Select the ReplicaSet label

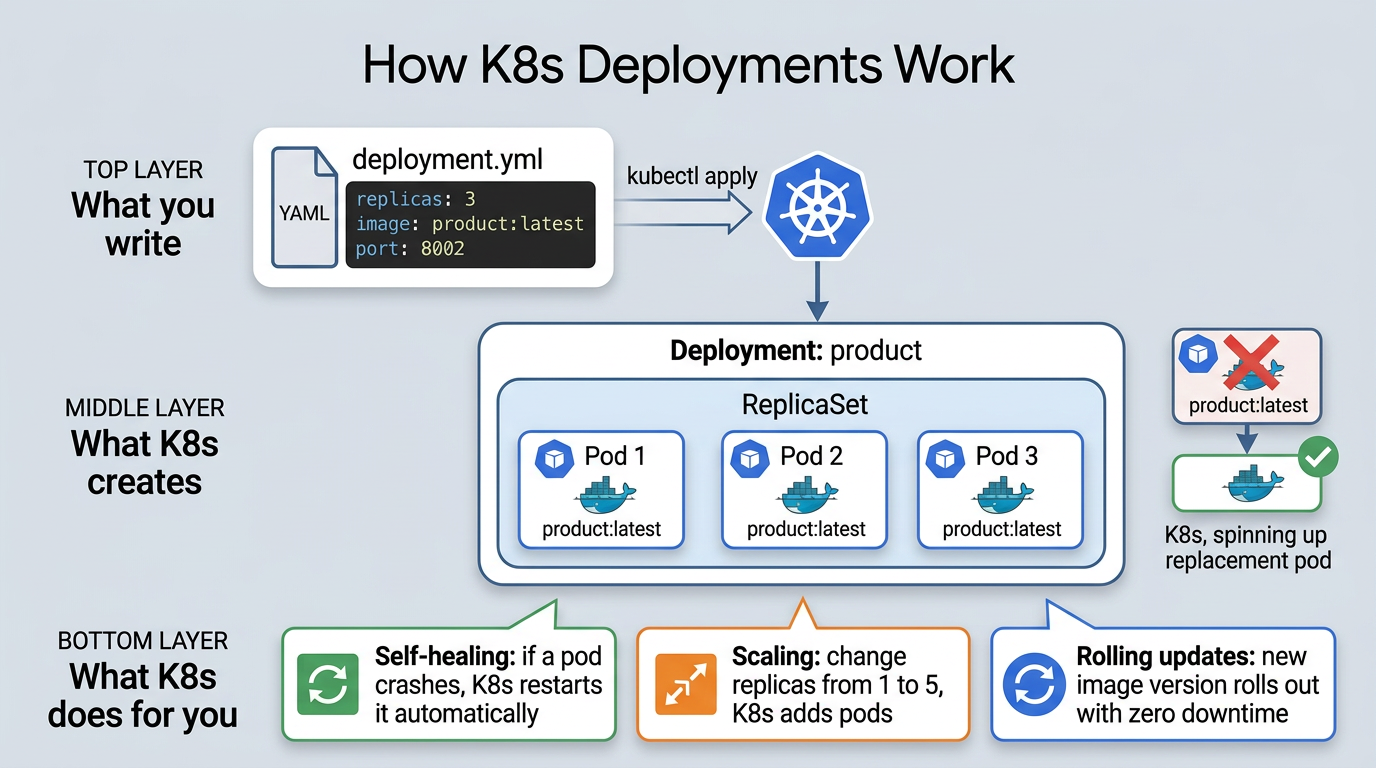(x=803, y=404)
